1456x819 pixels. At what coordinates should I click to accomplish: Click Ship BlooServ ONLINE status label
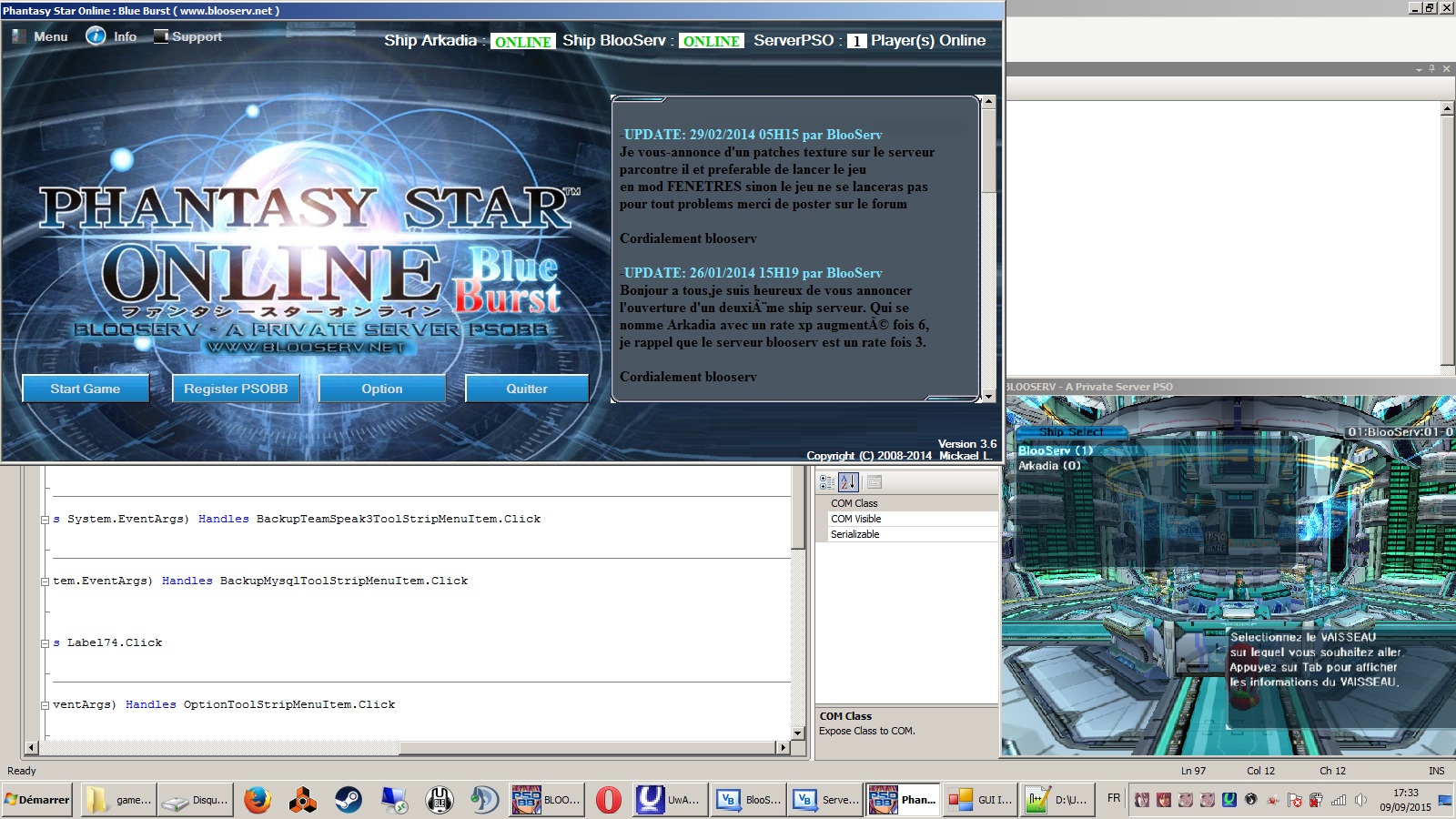coord(712,41)
